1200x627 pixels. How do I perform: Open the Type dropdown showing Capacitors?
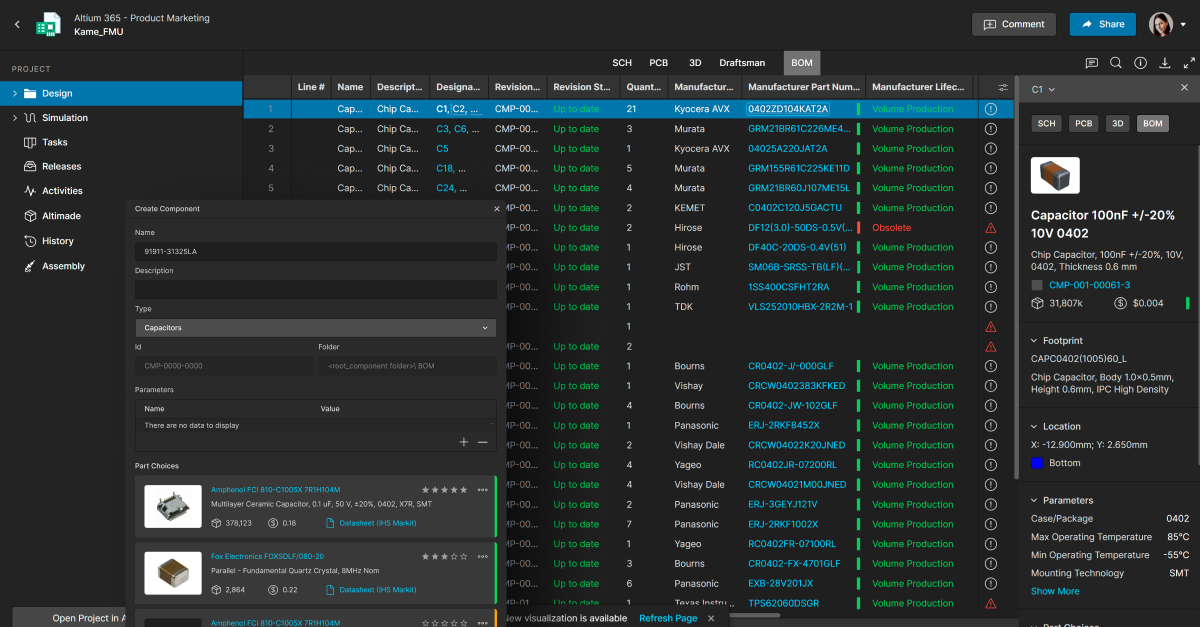[x=316, y=328]
